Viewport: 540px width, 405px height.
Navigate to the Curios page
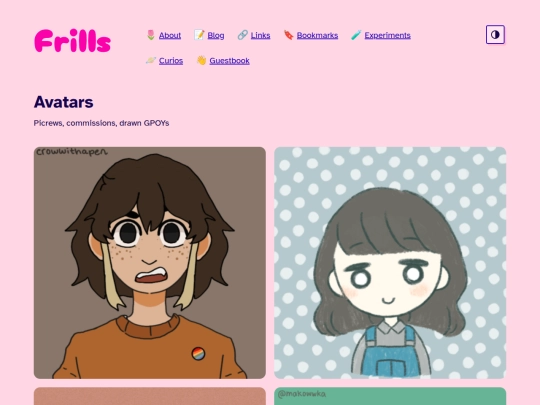pos(171,61)
